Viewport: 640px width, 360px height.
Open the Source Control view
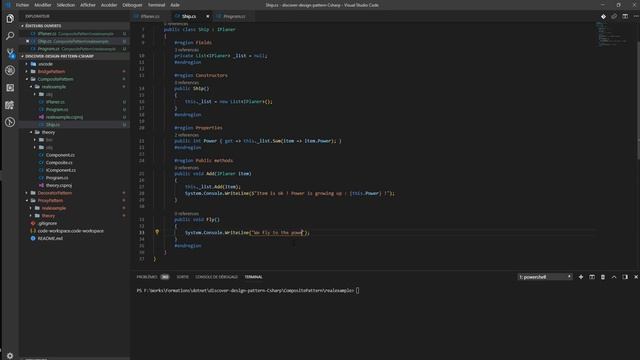pyautogui.click(x=10, y=53)
